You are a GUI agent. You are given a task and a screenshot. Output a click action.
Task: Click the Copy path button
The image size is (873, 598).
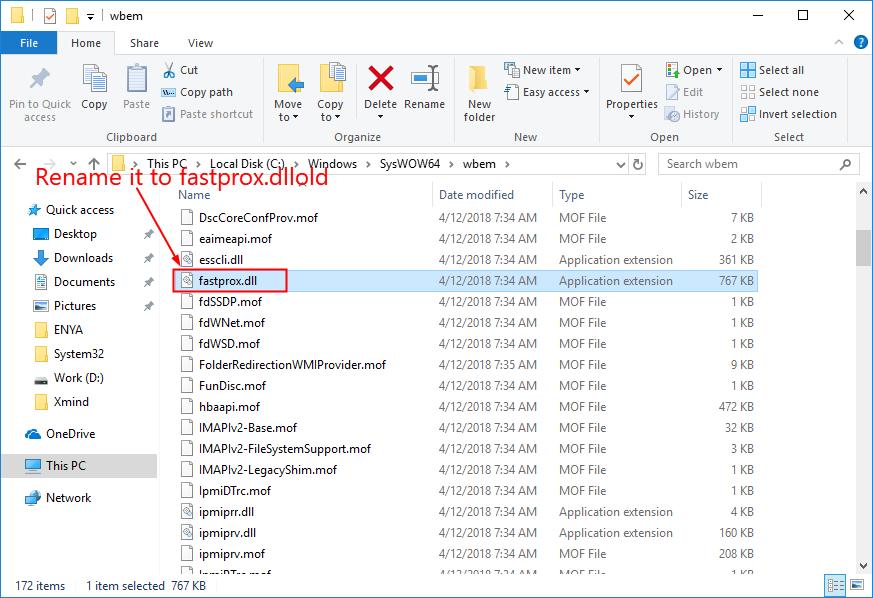[x=200, y=92]
